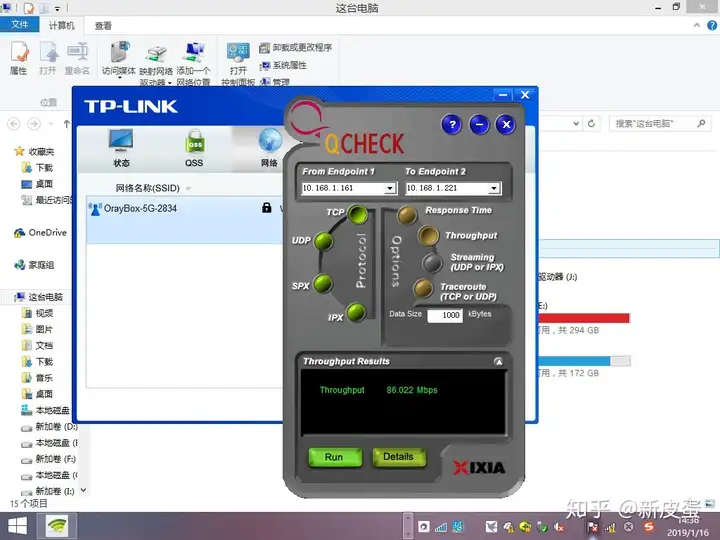Click the red 294 GB drive usage bar
720x540 pixels.
pyautogui.click(x=584, y=318)
